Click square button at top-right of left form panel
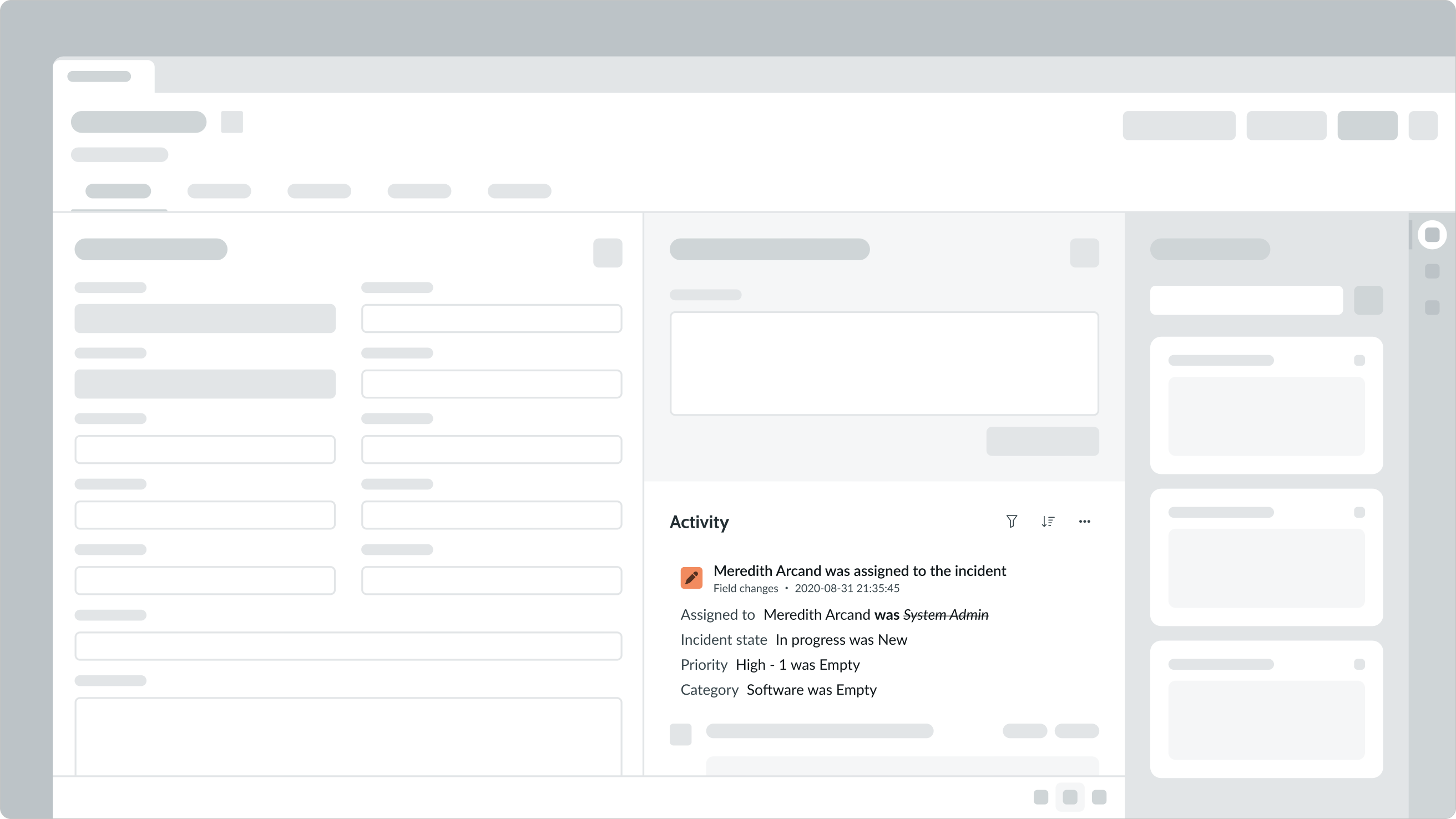The image size is (1456, 819). pos(608,252)
